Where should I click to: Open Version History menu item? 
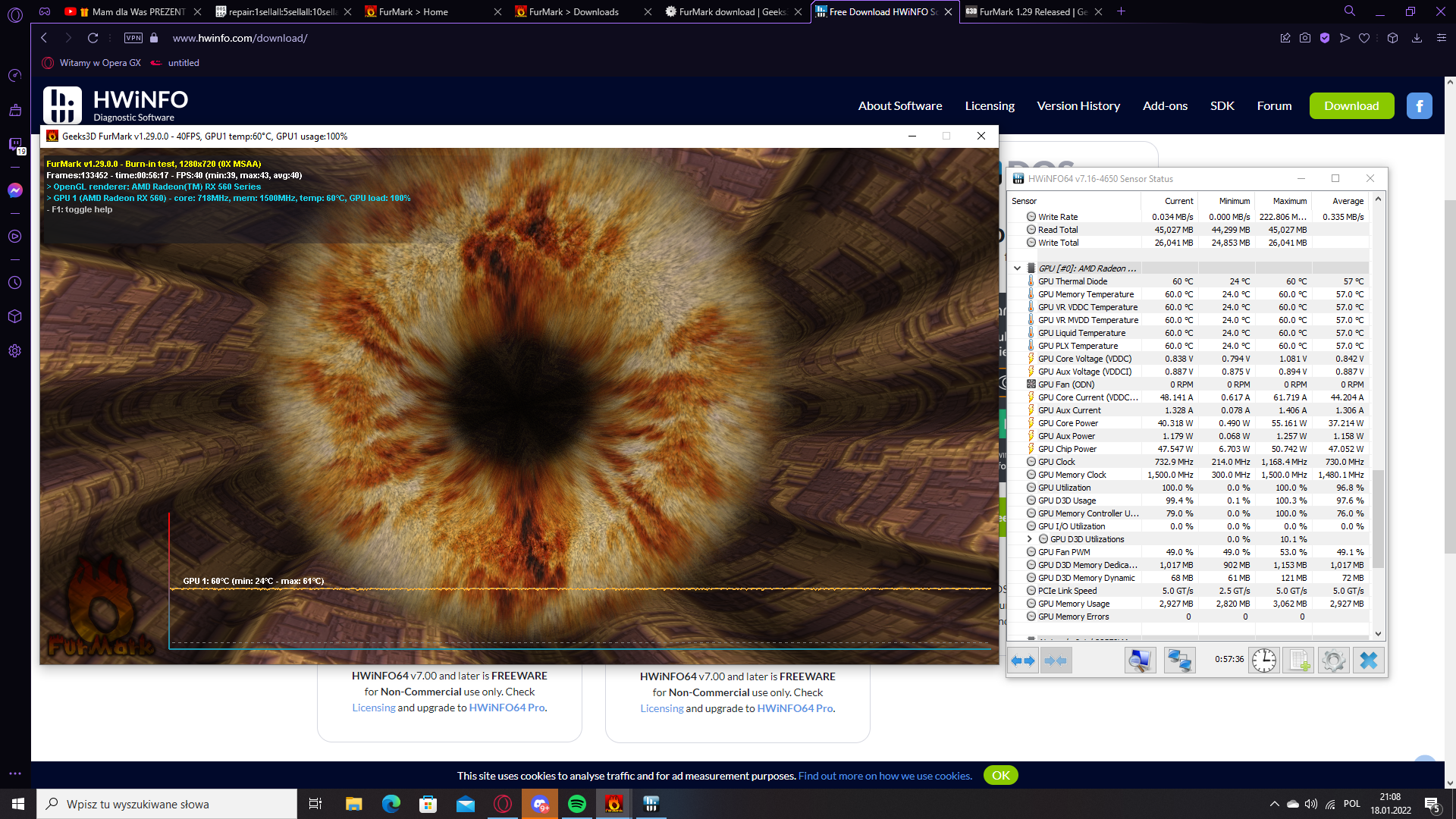pos(1078,106)
